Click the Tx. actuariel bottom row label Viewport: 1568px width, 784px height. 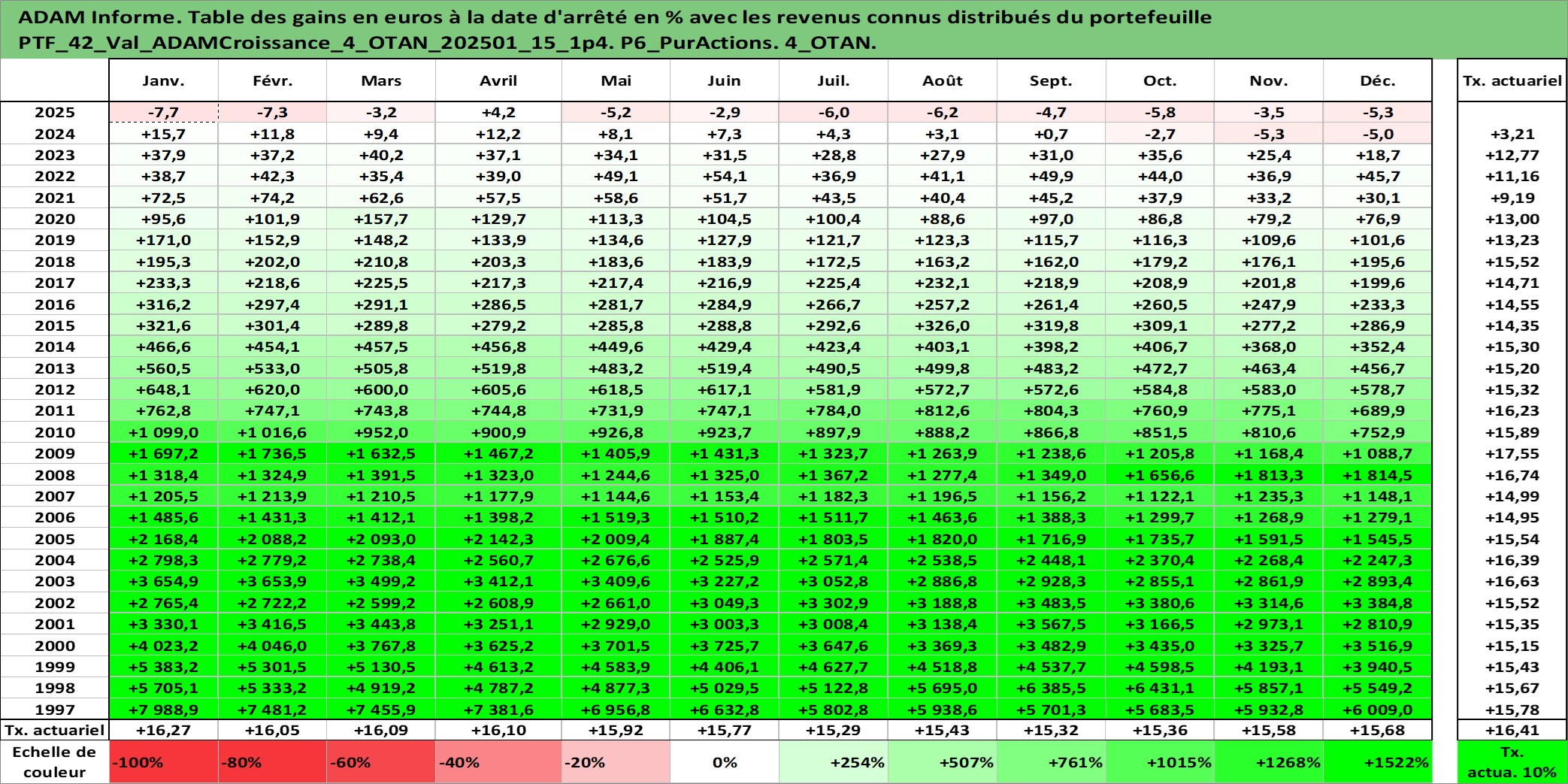[x=55, y=730]
